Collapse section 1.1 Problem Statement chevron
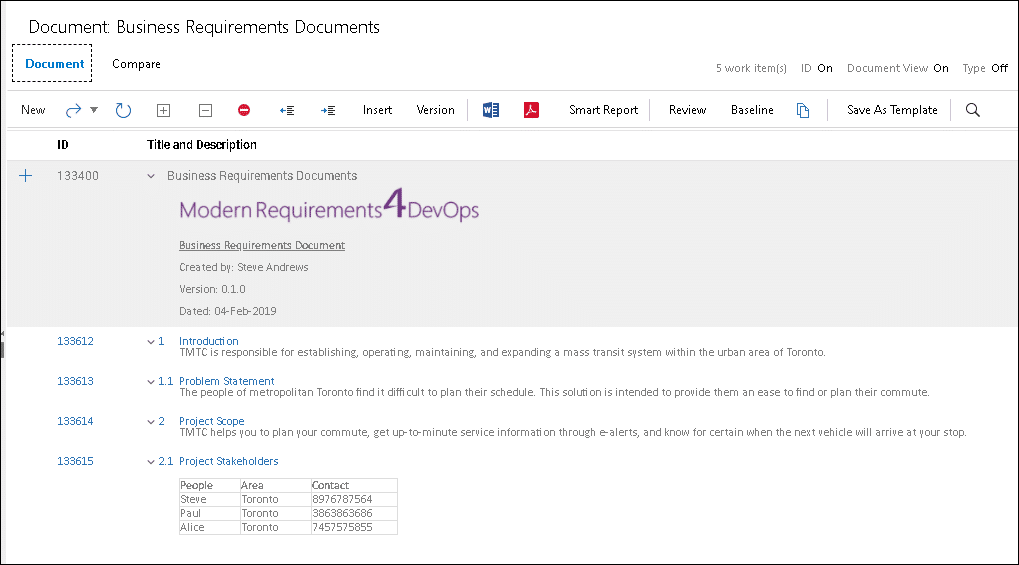1019x565 pixels. (151, 382)
